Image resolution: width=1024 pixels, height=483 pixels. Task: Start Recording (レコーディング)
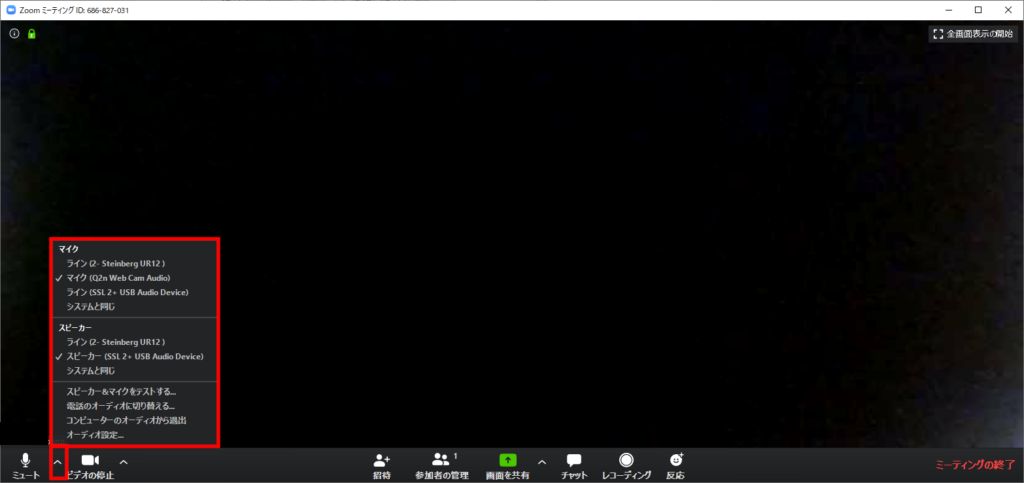(x=626, y=466)
